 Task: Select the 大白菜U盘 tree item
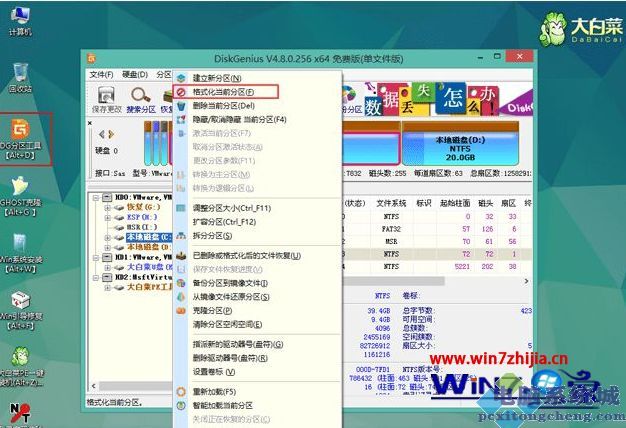[149, 267]
